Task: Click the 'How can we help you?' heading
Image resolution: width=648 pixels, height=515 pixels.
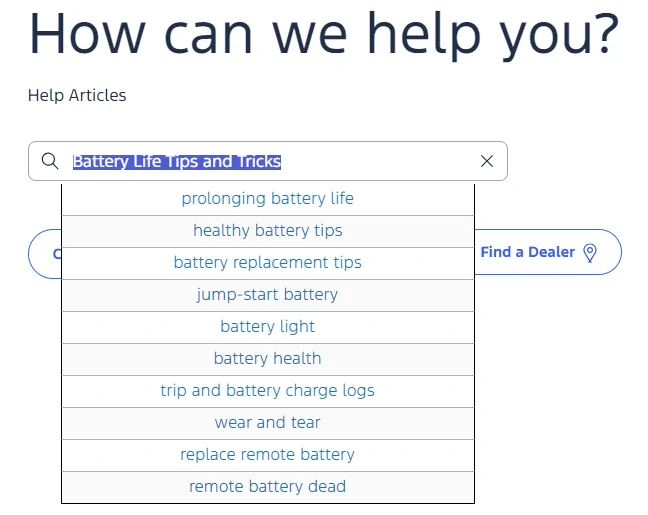Action: (323, 35)
